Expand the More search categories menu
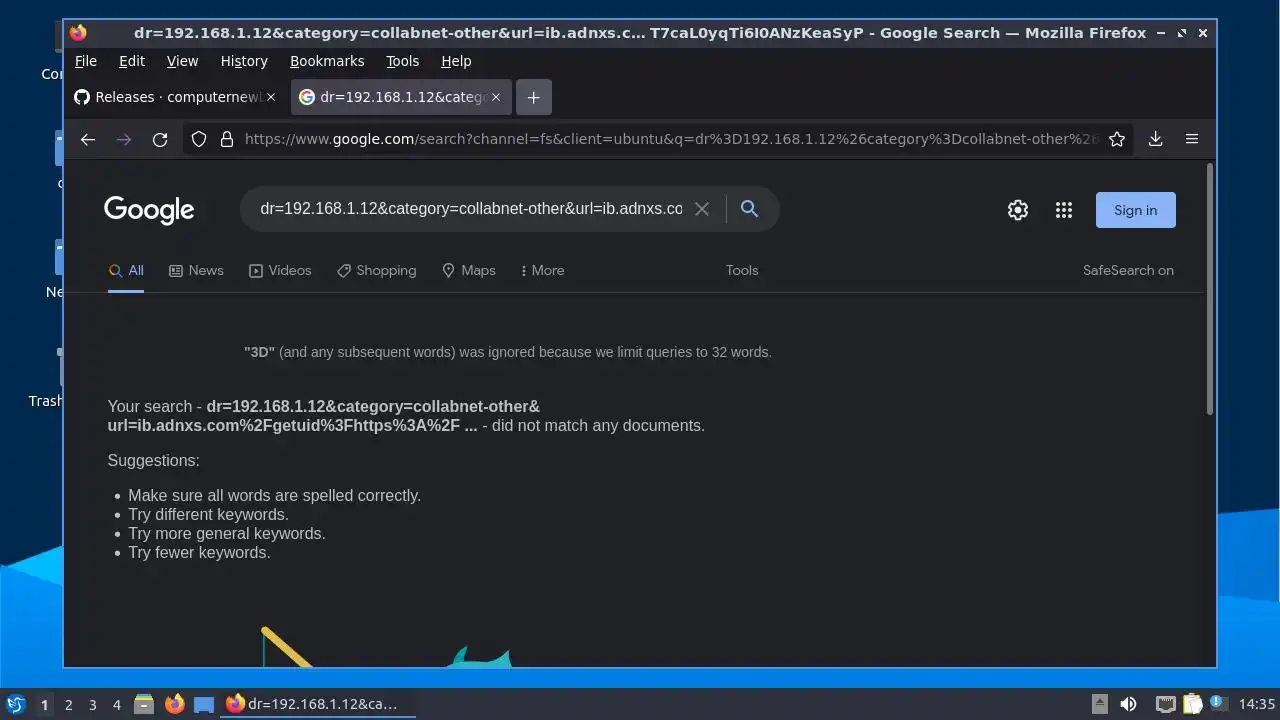 pyautogui.click(x=542, y=270)
